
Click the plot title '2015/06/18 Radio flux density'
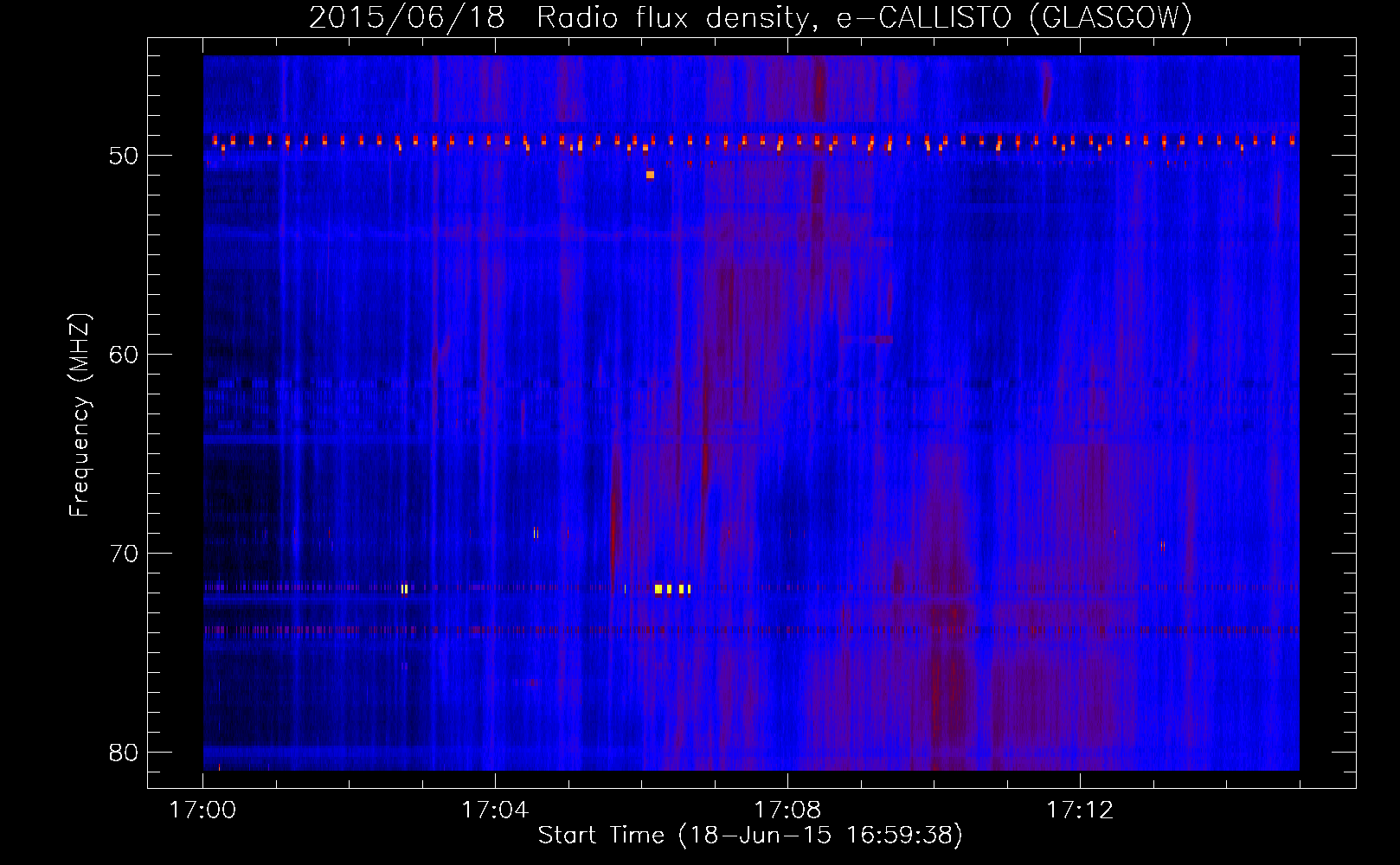559,17
